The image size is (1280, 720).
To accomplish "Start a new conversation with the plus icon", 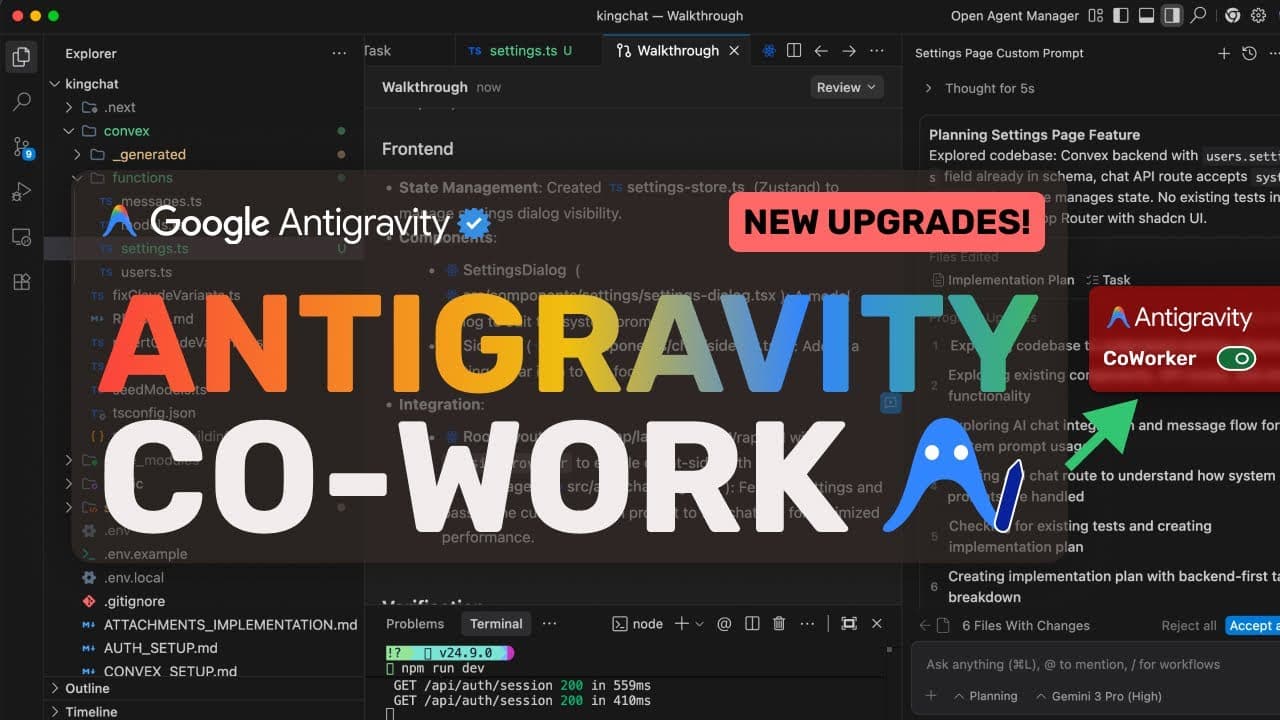I will point(1223,53).
